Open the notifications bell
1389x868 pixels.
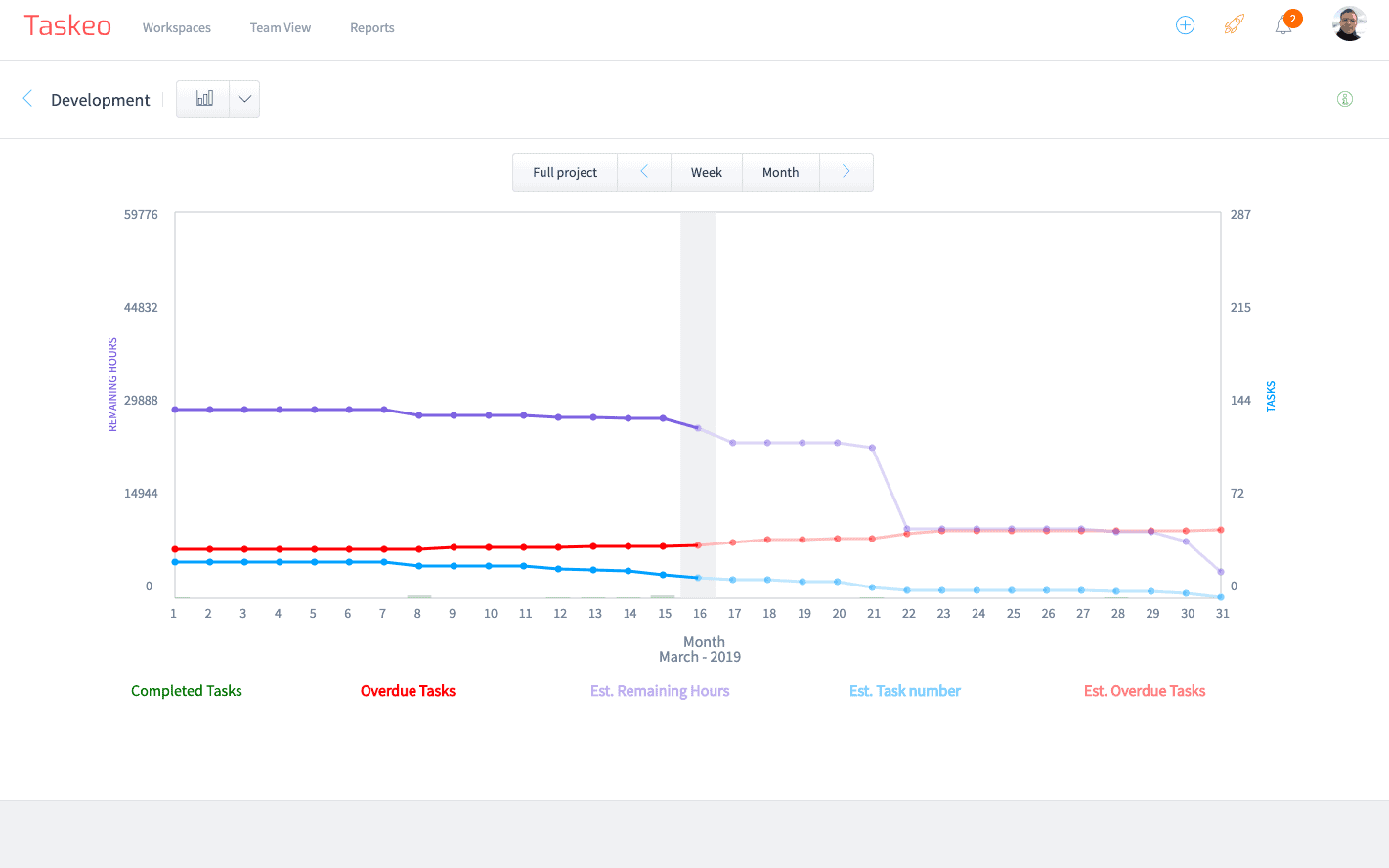tap(1283, 26)
